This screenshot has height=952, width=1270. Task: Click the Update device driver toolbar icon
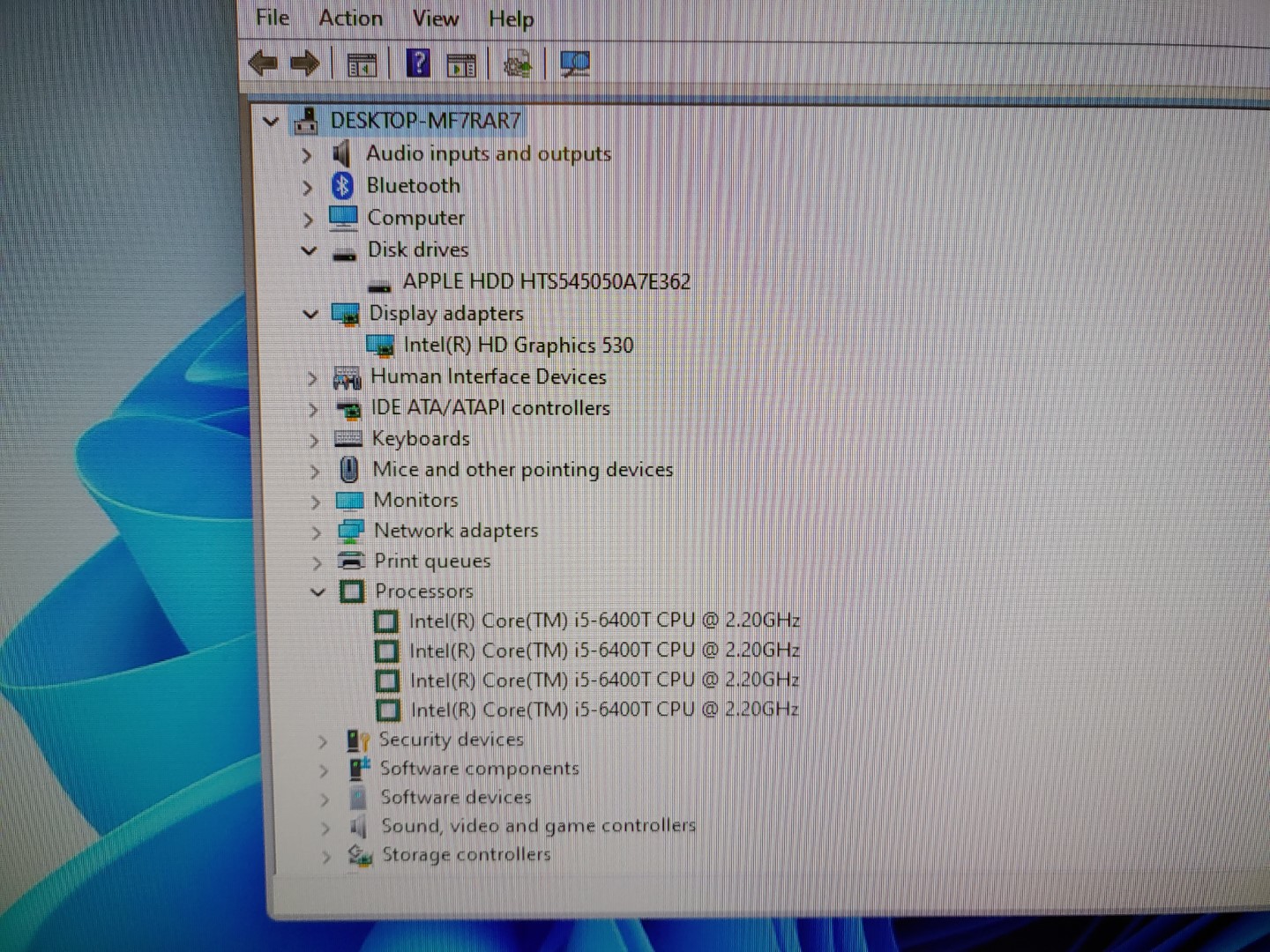click(x=518, y=63)
